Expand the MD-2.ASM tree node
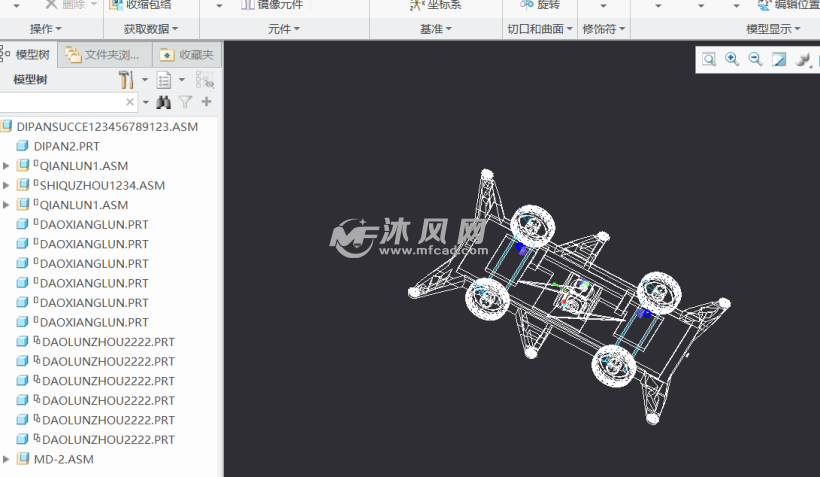Screen dimensions: 820x477 point(6,459)
